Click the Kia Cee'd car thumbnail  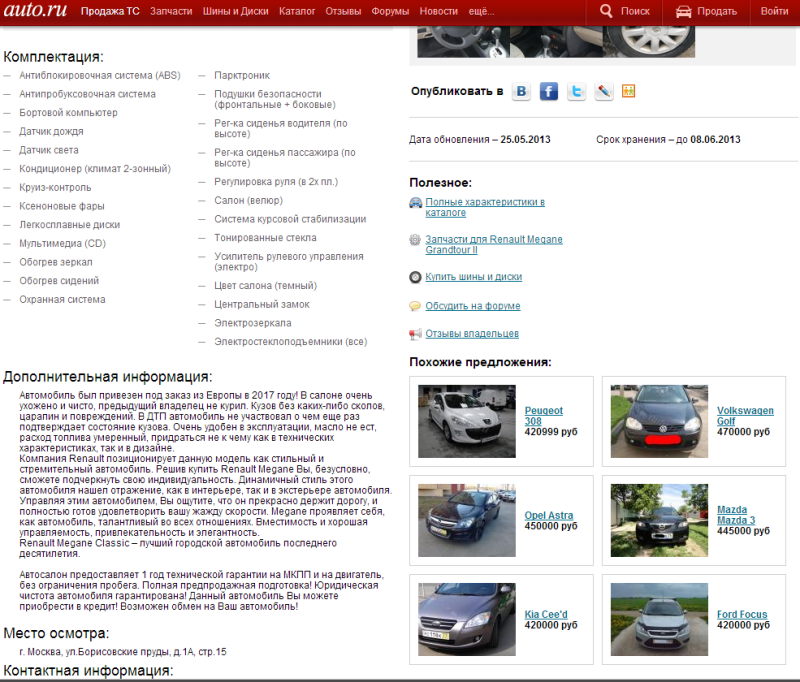point(467,619)
